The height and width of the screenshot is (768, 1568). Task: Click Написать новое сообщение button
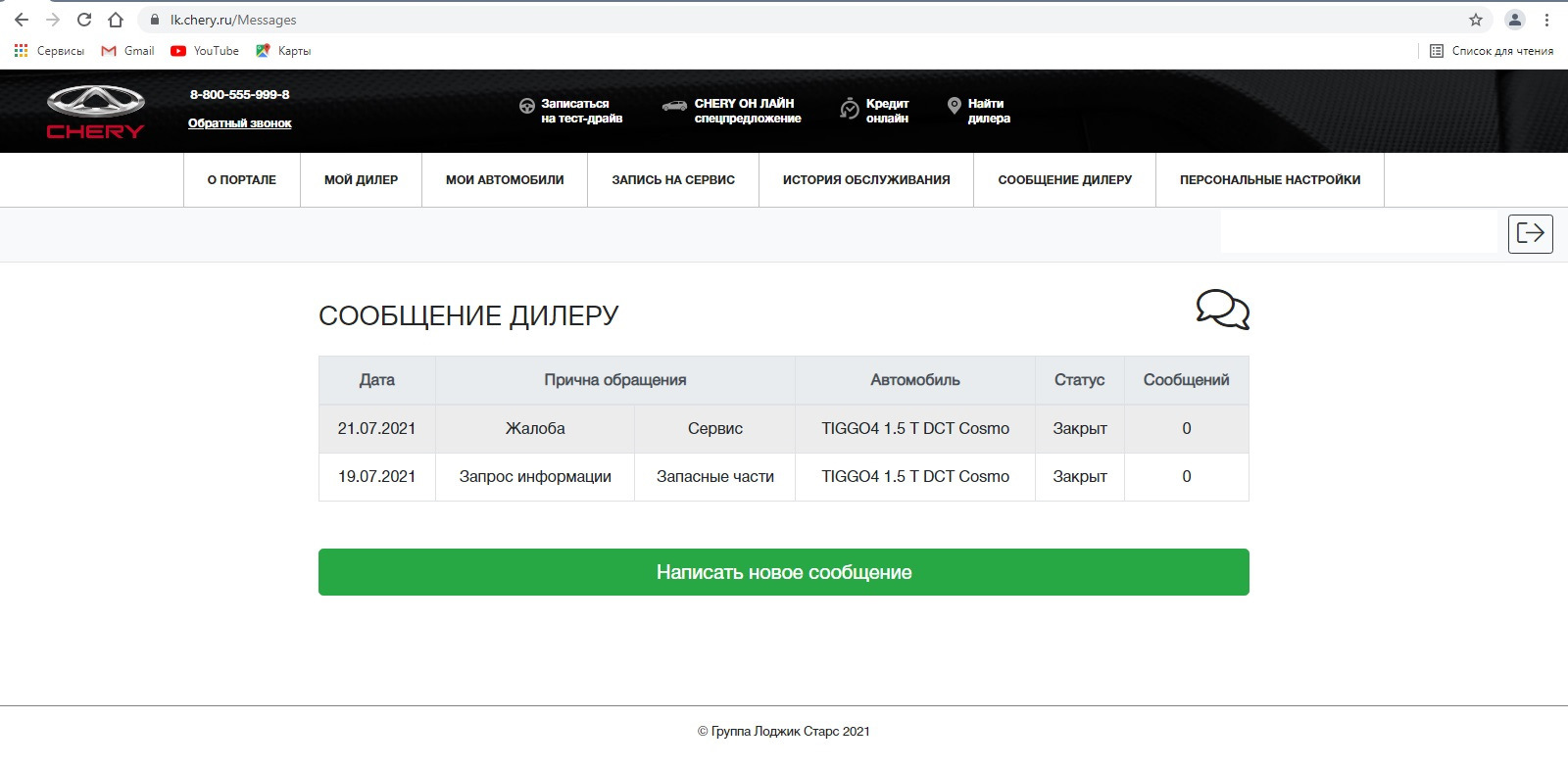coord(784,572)
